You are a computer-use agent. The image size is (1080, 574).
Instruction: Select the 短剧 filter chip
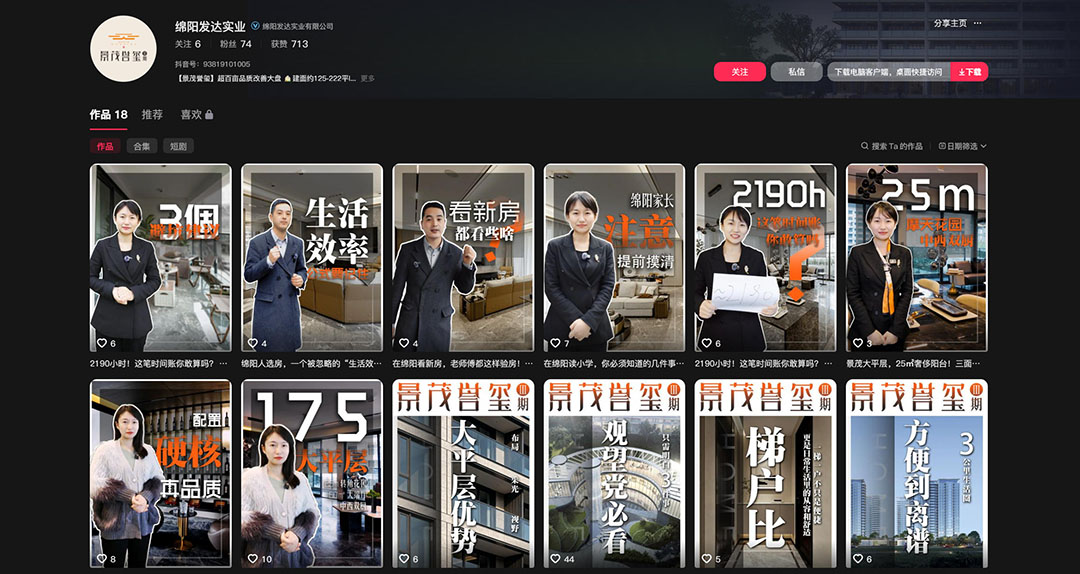coord(178,146)
